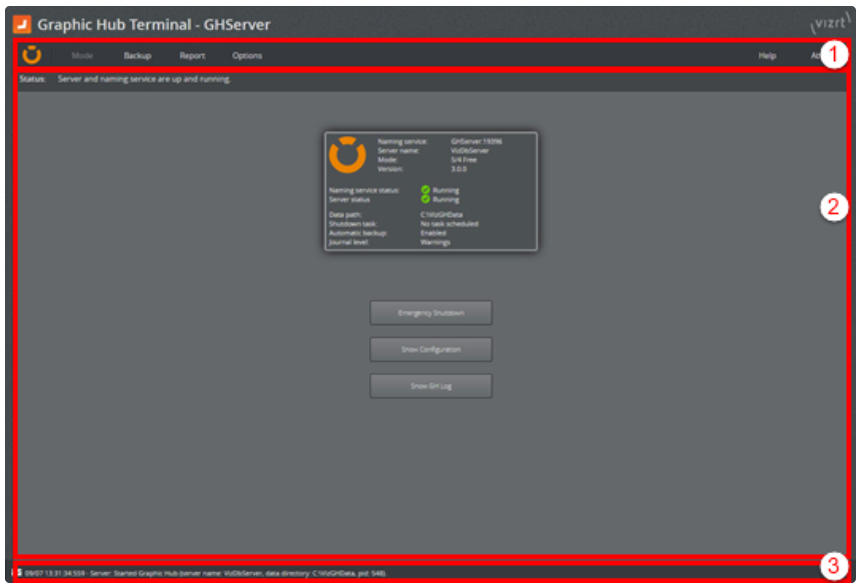Click the green check beside Server status

coord(426,199)
